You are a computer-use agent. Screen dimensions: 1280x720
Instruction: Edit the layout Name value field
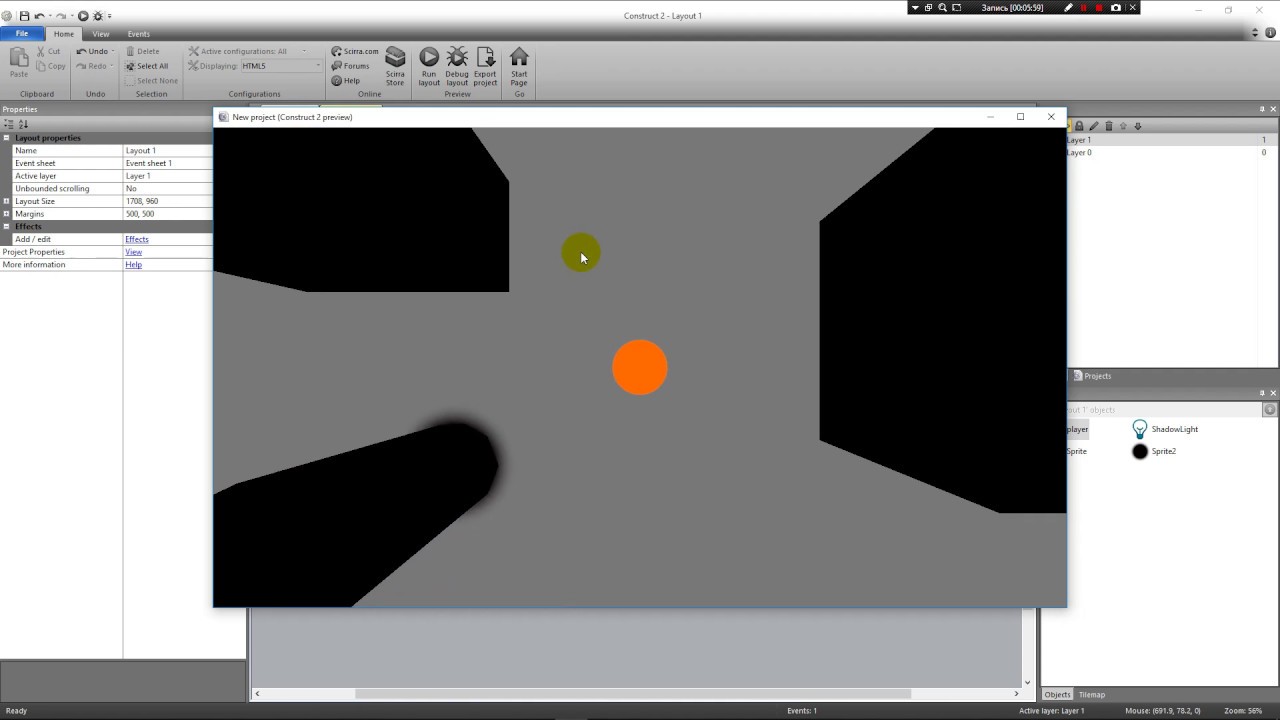point(168,151)
